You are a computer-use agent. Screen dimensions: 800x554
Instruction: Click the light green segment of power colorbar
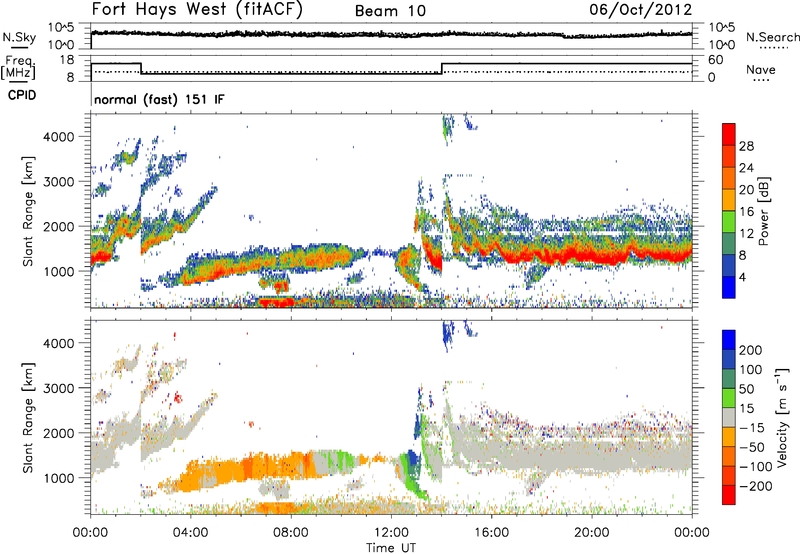[729, 222]
